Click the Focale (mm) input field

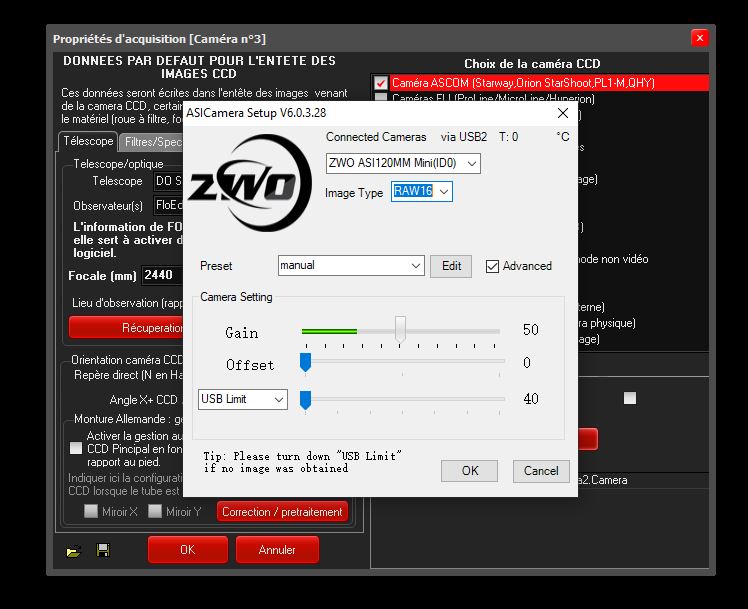coord(161,275)
